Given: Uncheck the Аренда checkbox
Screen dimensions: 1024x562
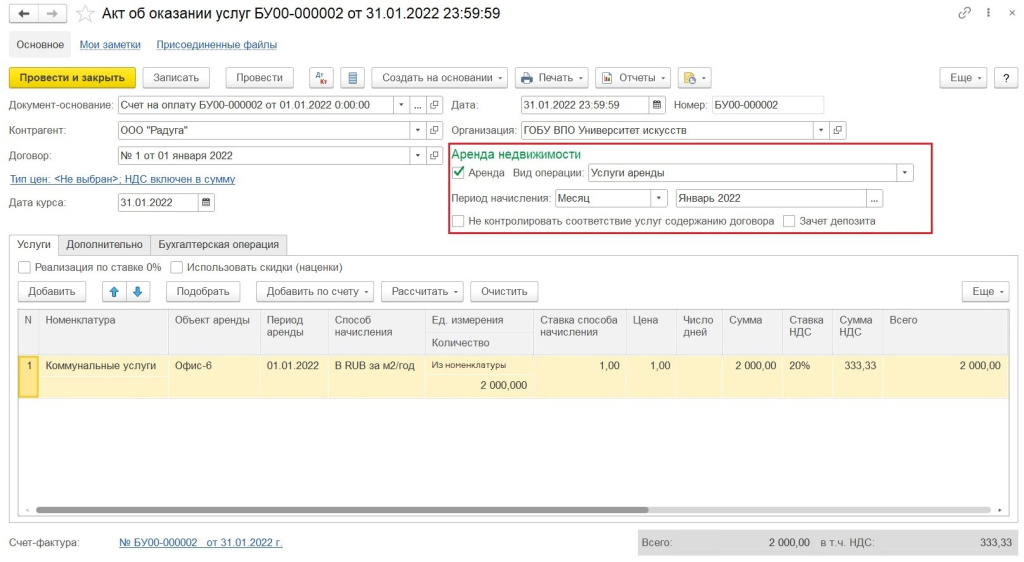Looking at the screenshot, I should [459, 173].
